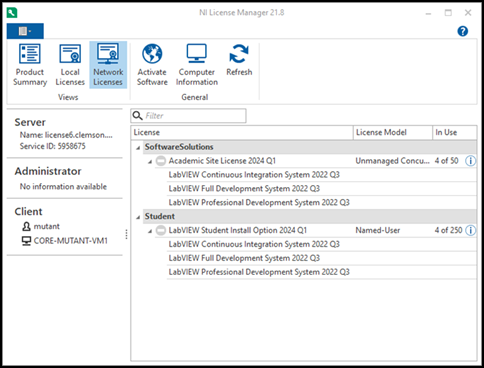The height and width of the screenshot is (368, 484).
Task: Switch to Local Licenses view
Action: (x=70, y=65)
